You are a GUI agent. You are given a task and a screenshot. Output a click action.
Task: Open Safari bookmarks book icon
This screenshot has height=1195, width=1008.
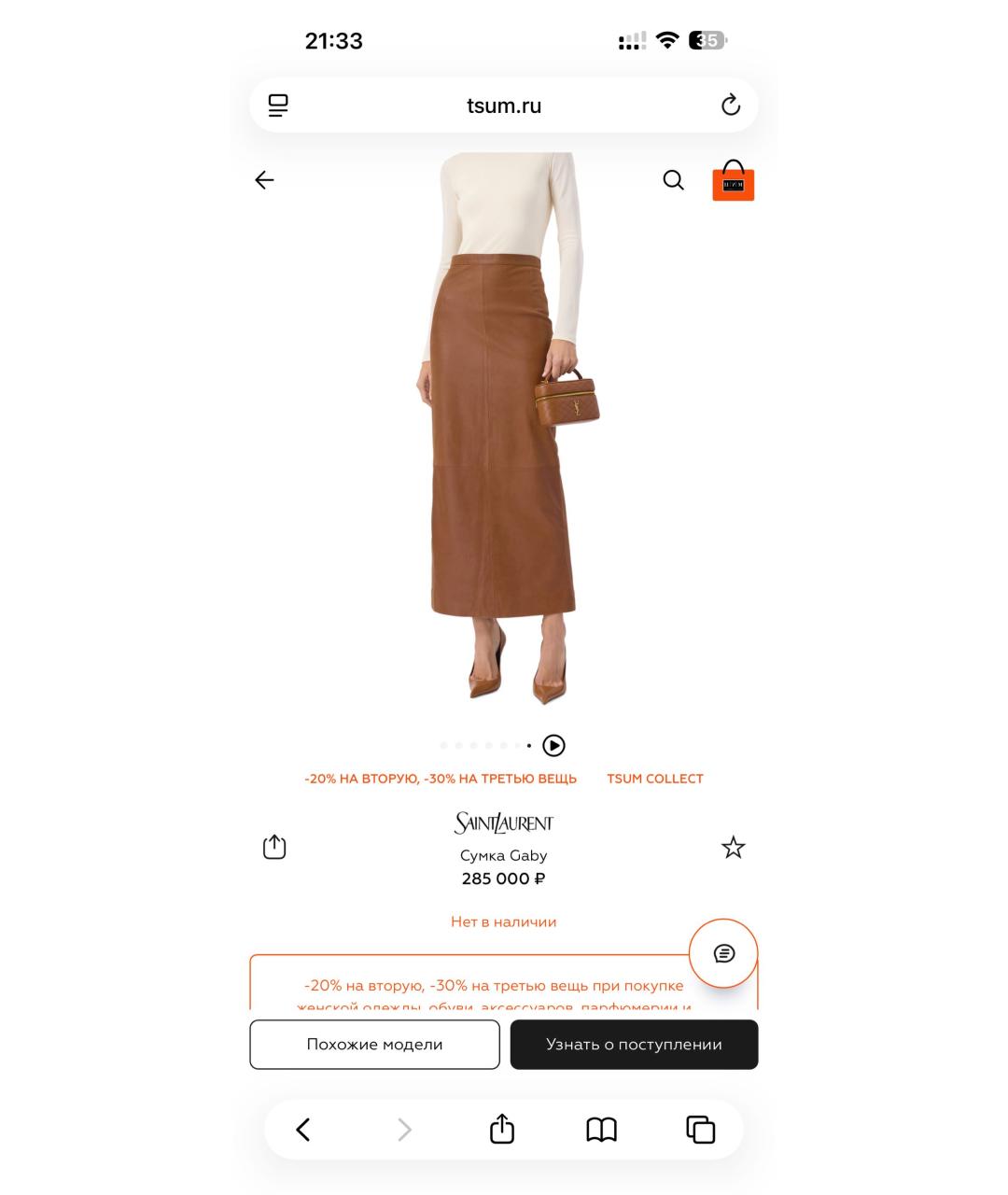click(601, 1130)
